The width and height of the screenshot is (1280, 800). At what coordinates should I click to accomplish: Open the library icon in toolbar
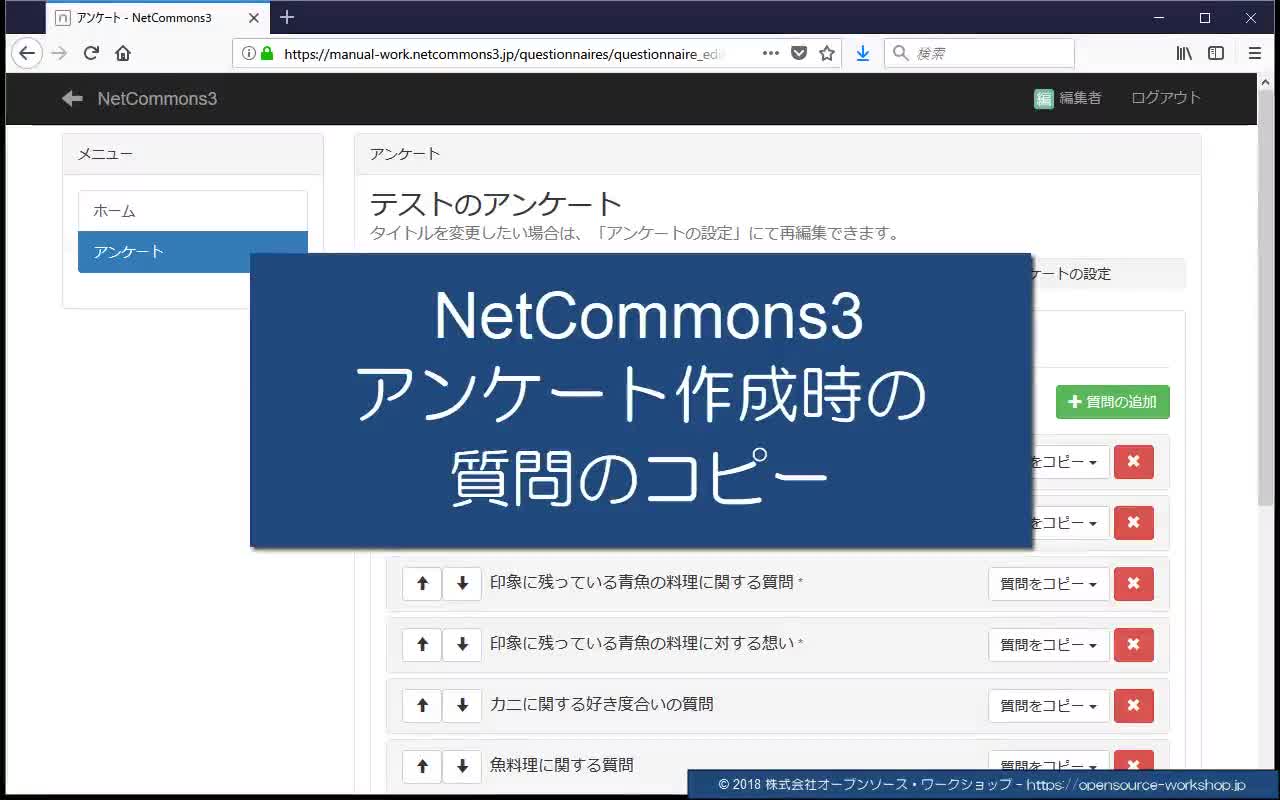(1184, 53)
